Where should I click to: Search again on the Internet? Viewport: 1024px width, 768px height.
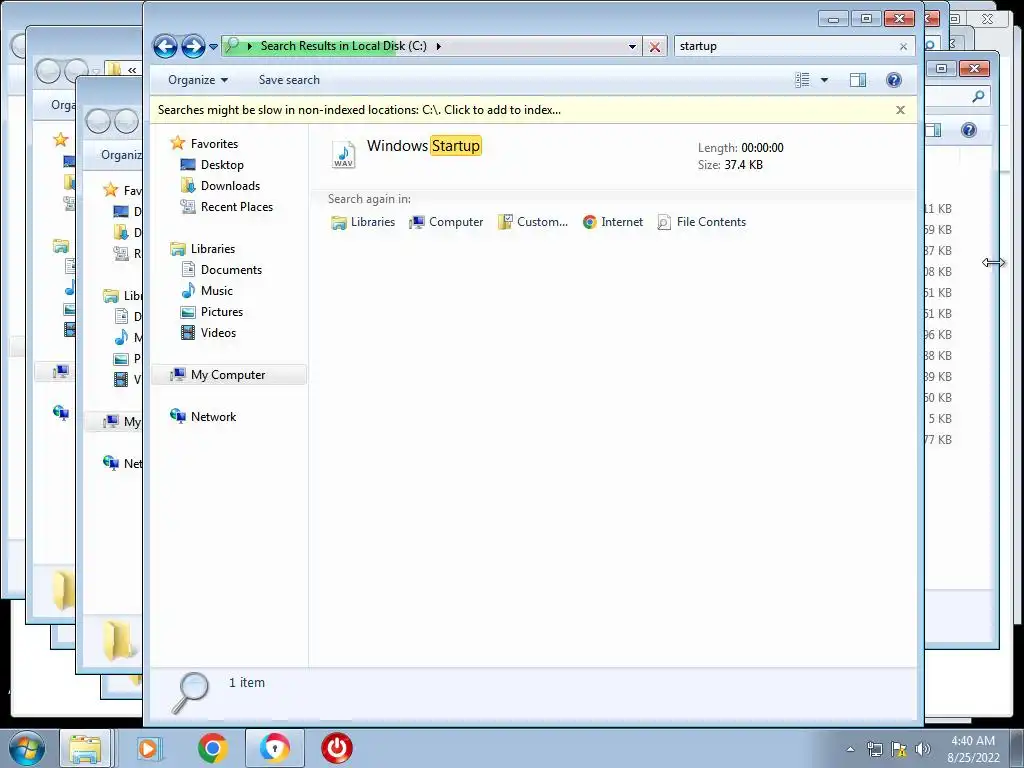(x=613, y=222)
